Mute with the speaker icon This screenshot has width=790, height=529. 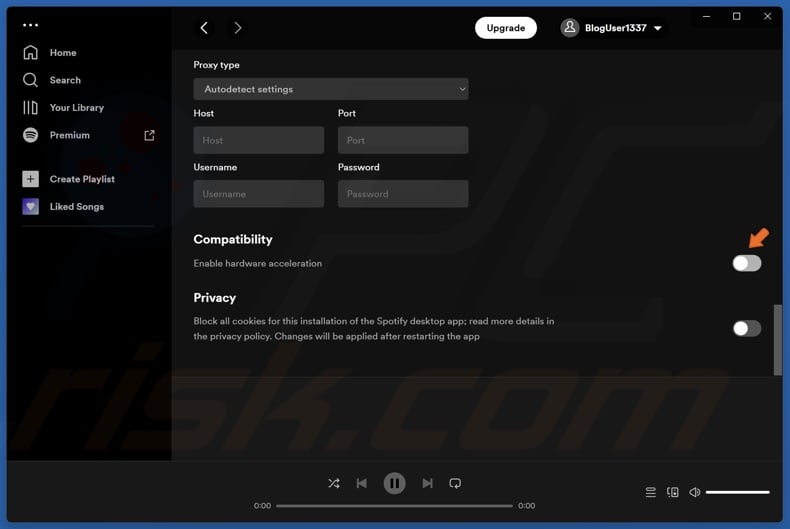coord(695,492)
